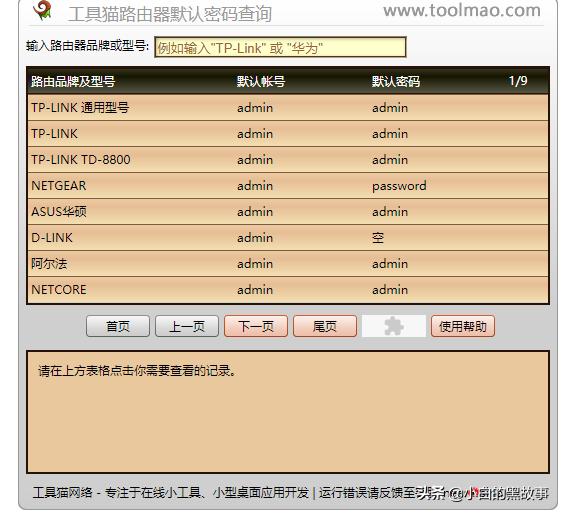Image resolution: width=561 pixels, height=513 pixels.
Task: Click 上一页 previous page button
Action: pyautogui.click(x=187, y=326)
